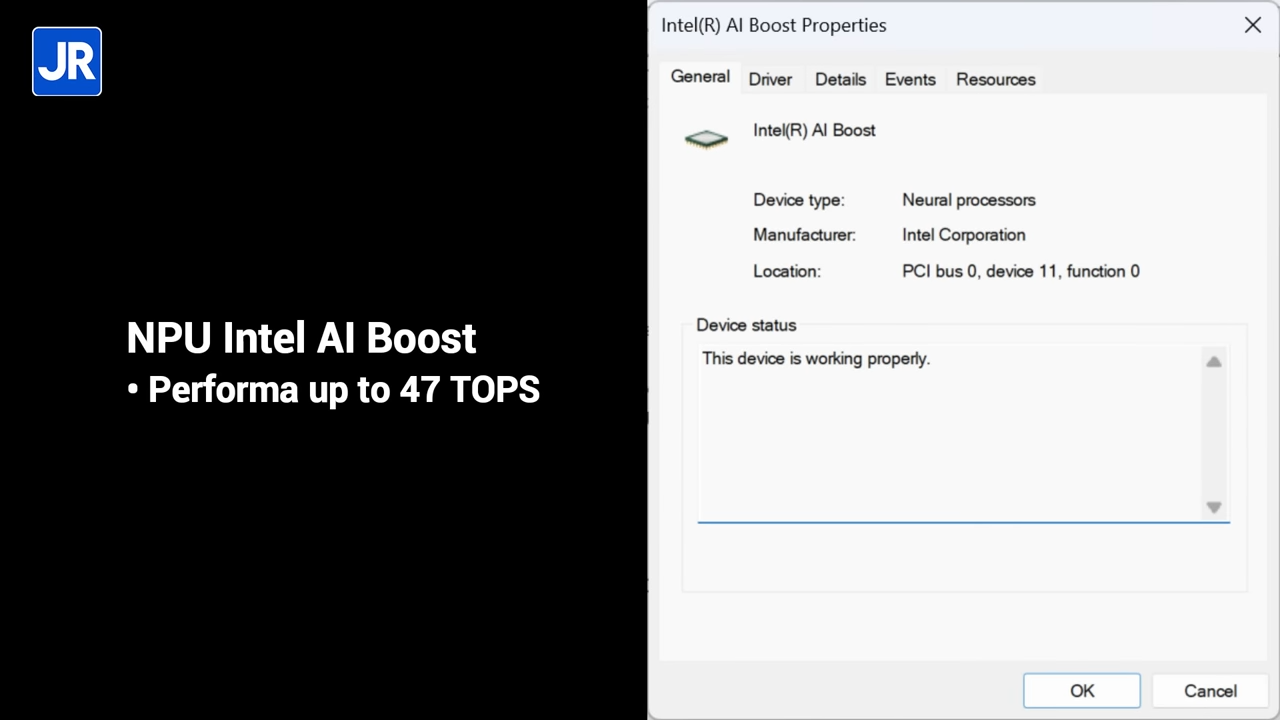The width and height of the screenshot is (1280, 720).
Task: Click the processor chip device icon
Action: 706,139
